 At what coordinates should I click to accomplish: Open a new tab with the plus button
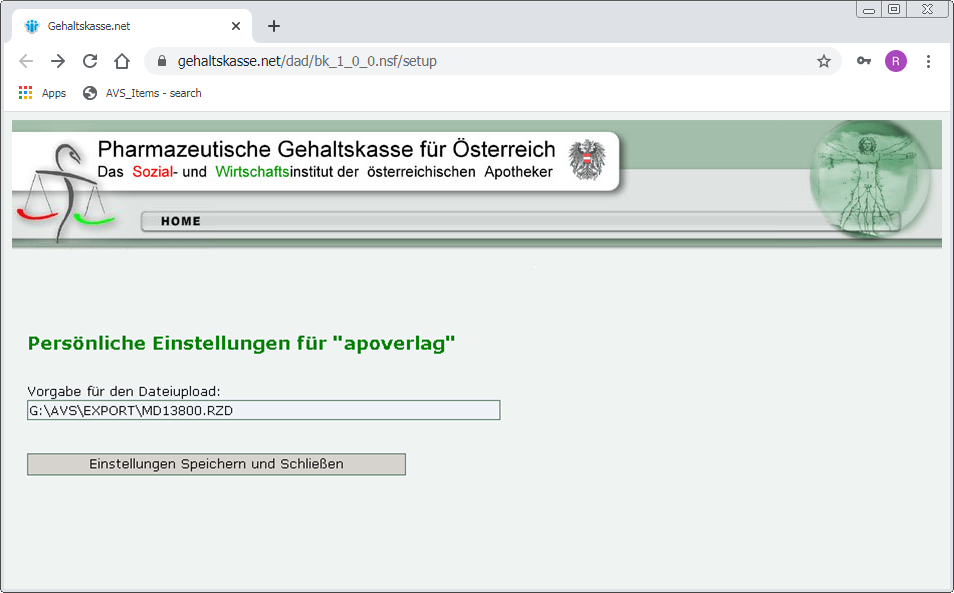tap(273, 26)
